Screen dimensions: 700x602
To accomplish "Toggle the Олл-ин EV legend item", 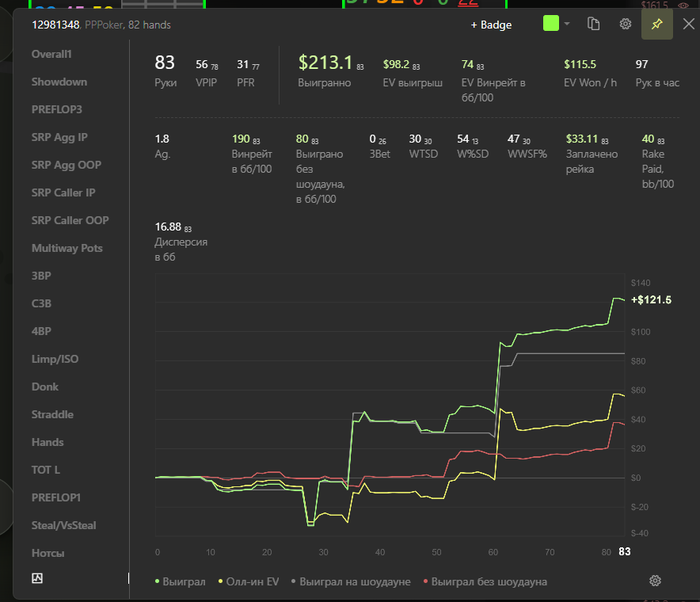I will pos(248,581).
